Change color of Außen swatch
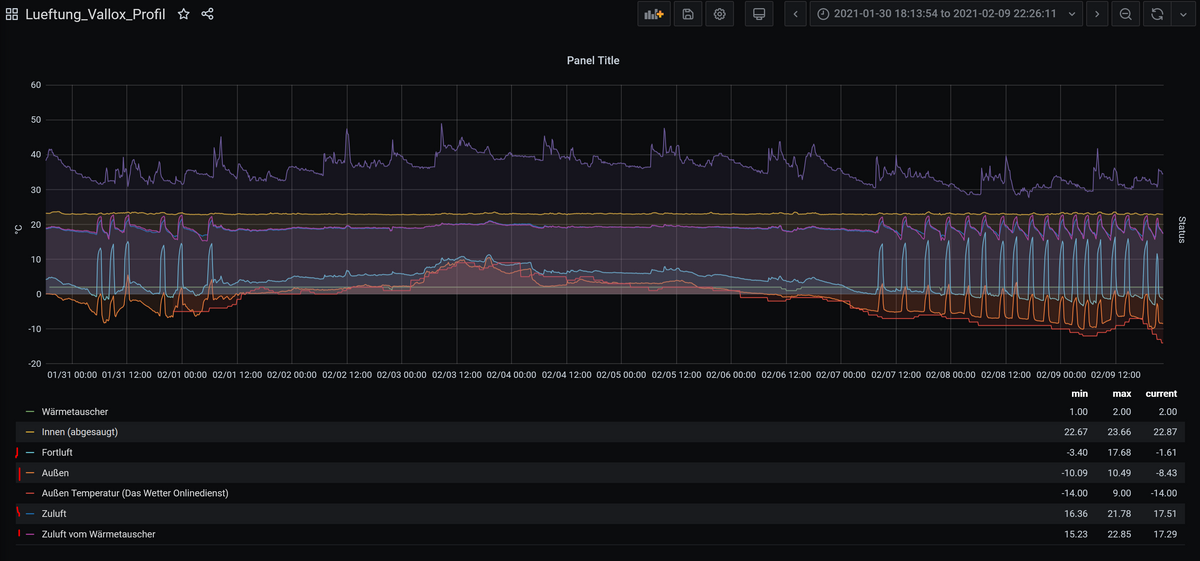 pos(29,473)
